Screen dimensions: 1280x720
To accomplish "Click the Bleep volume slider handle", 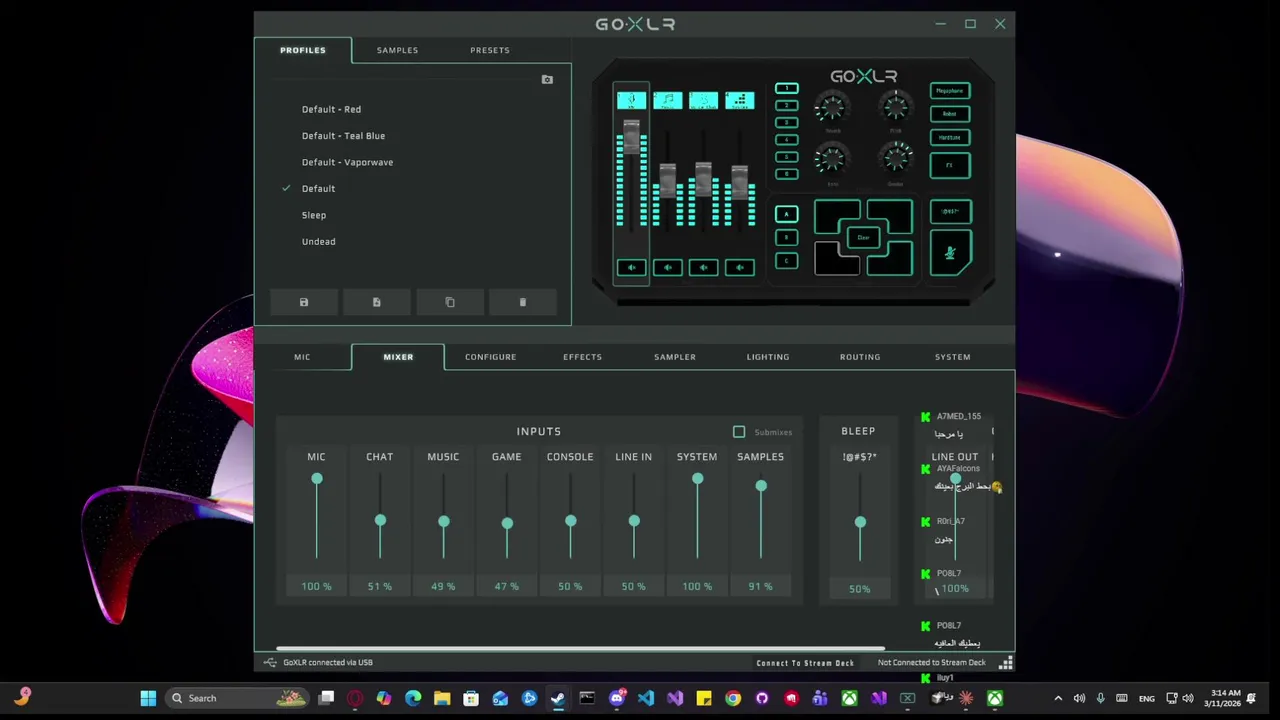I will coord(860,522).
